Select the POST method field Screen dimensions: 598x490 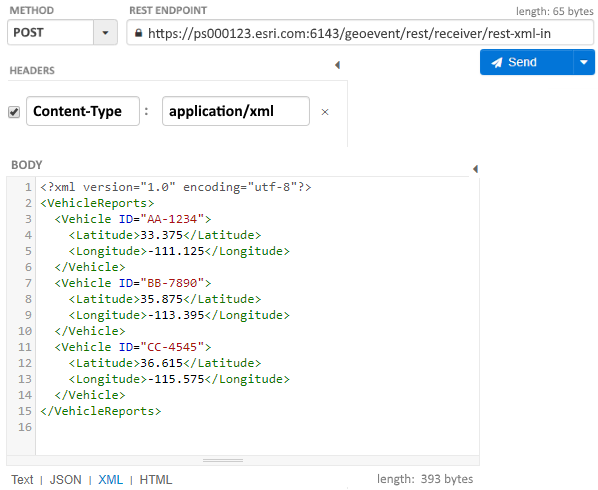coord(50,33)
